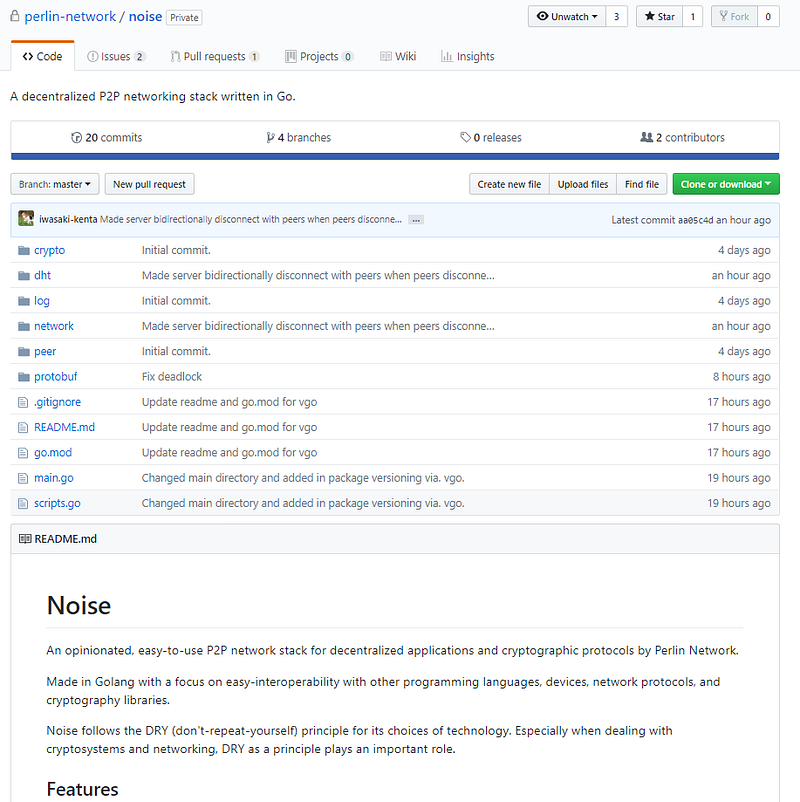Switch to the Wiki tab
Screen dimensions: 800x802
point(398,56)
